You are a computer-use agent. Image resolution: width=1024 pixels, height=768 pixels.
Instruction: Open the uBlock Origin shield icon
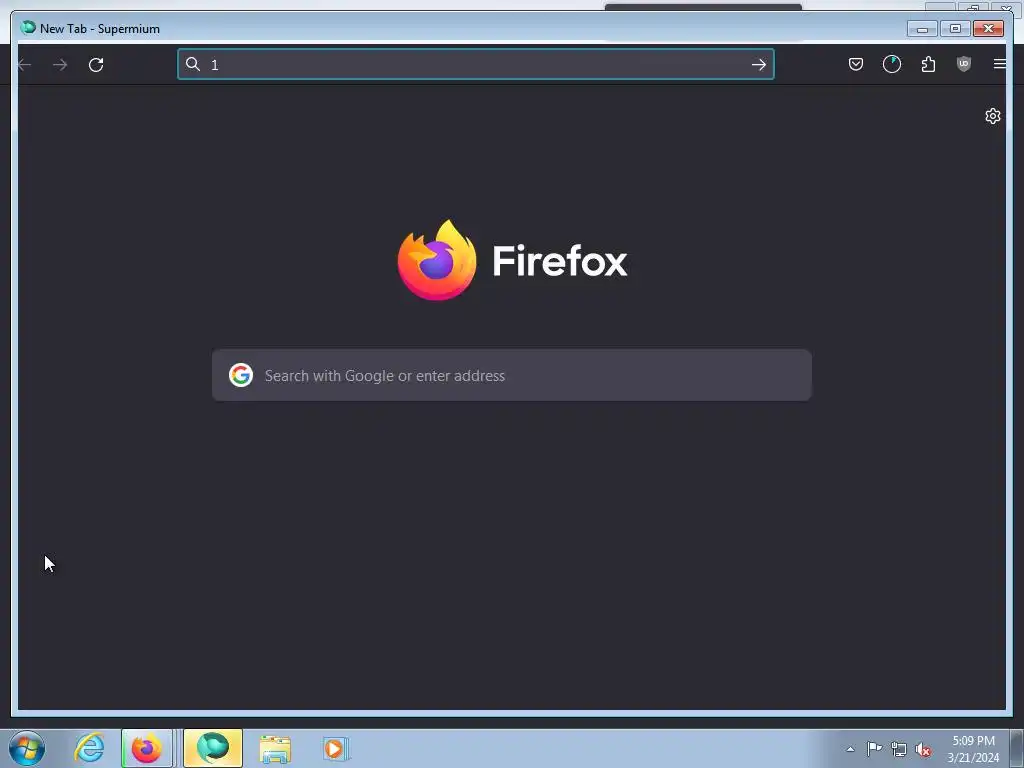point(964,64)
